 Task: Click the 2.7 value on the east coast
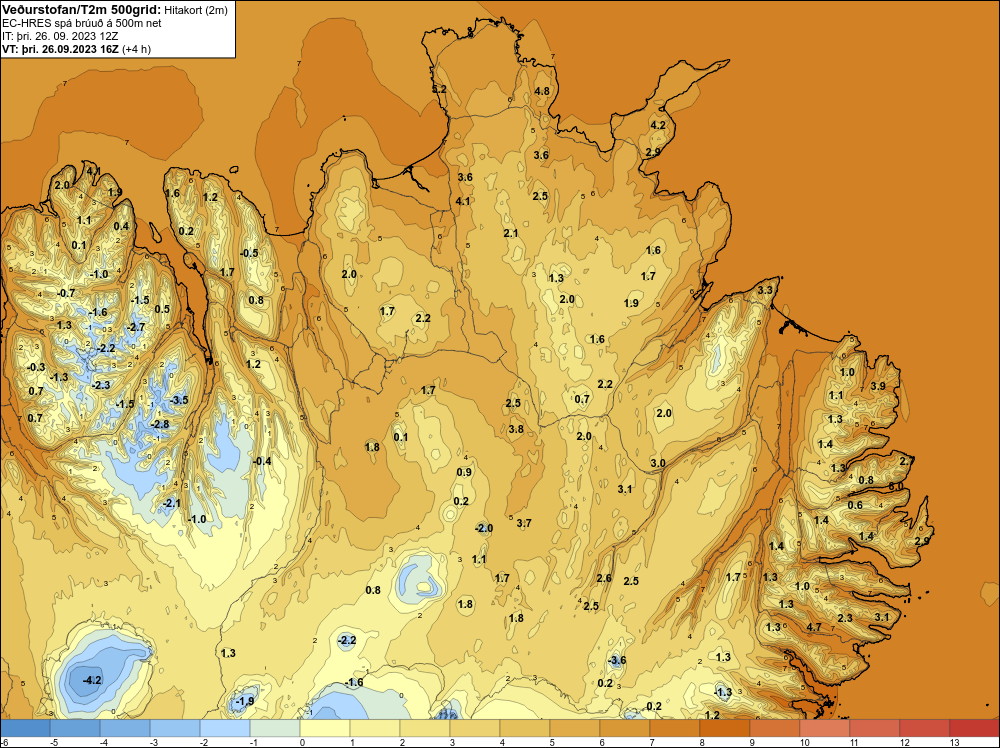(907, 461)
